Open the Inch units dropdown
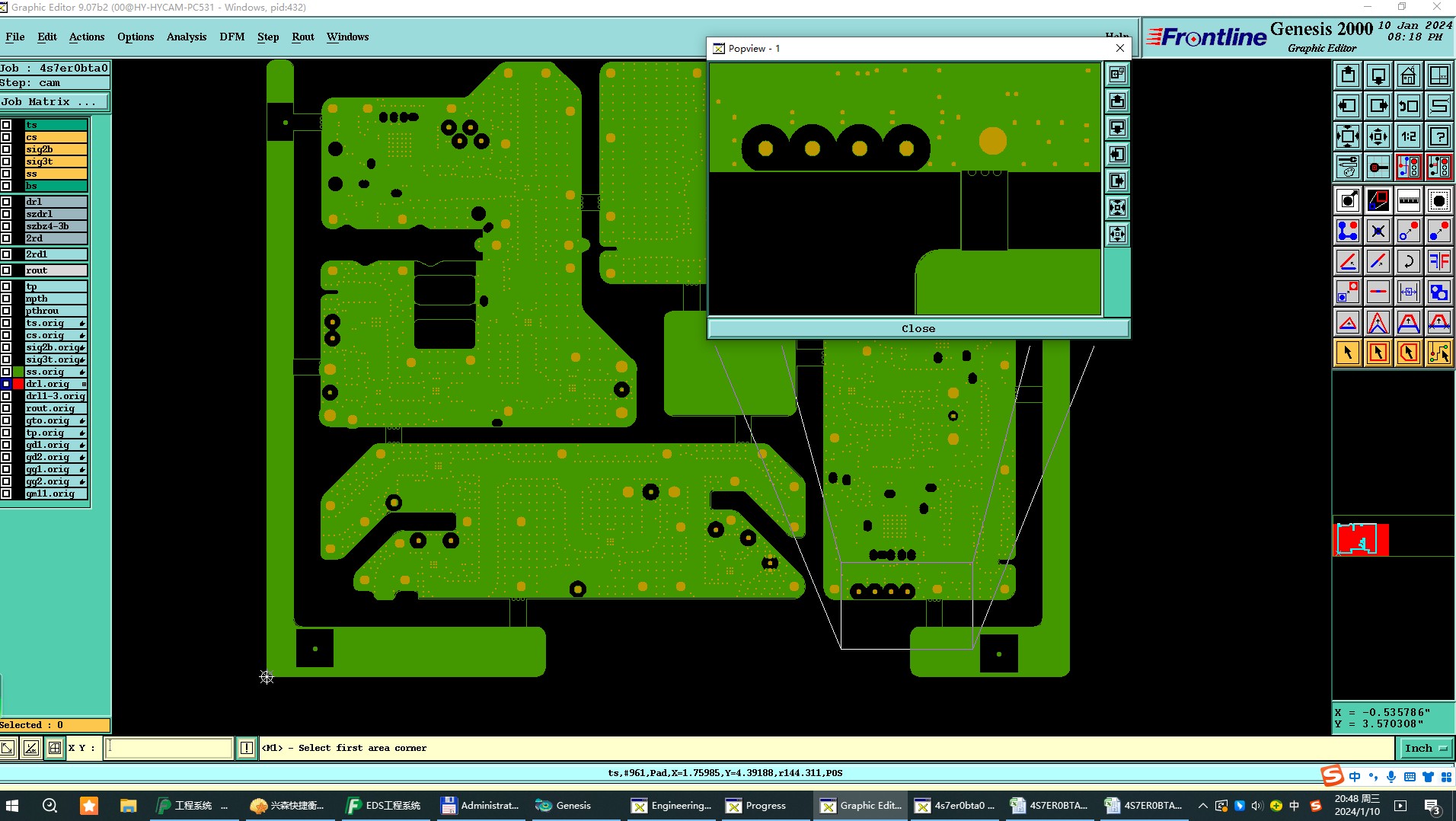This screenshot has height=821, width=1456. pyautogui.click(x=1426, y=748)
